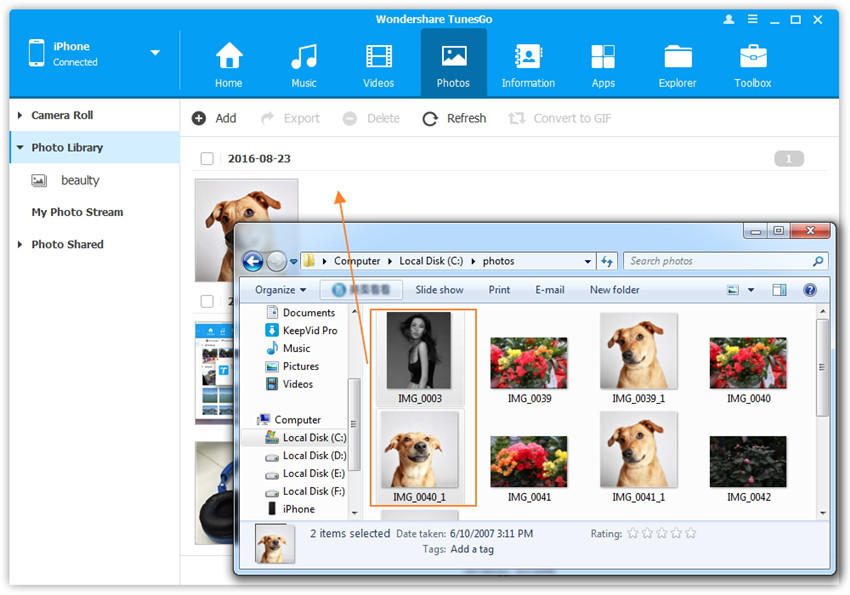Tick the 2016-08-23 date group checkbox
The image size is (850, 595).
[207, 159]
